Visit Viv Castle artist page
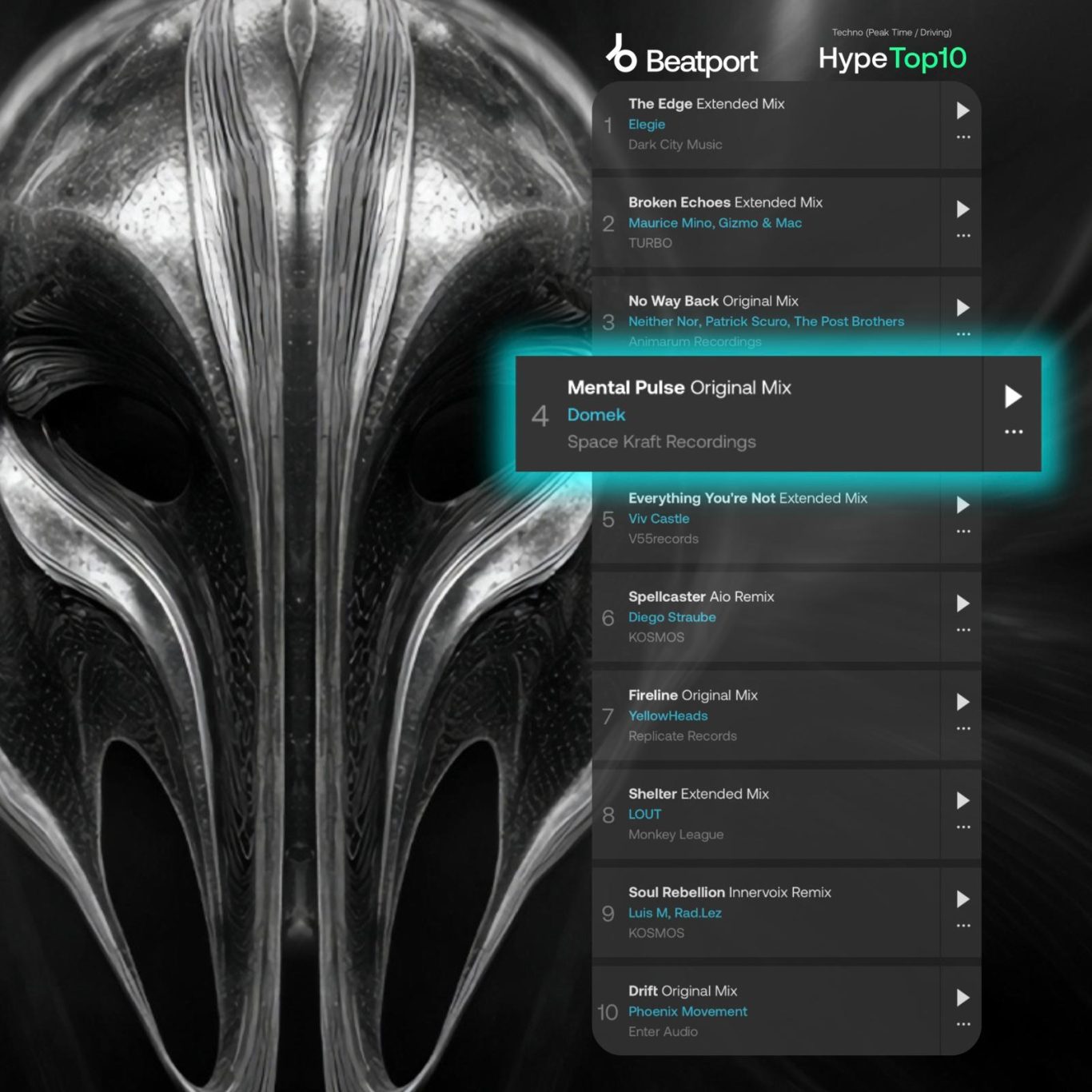Viewport: 1092px width, 1092px height. coord(658,519)
